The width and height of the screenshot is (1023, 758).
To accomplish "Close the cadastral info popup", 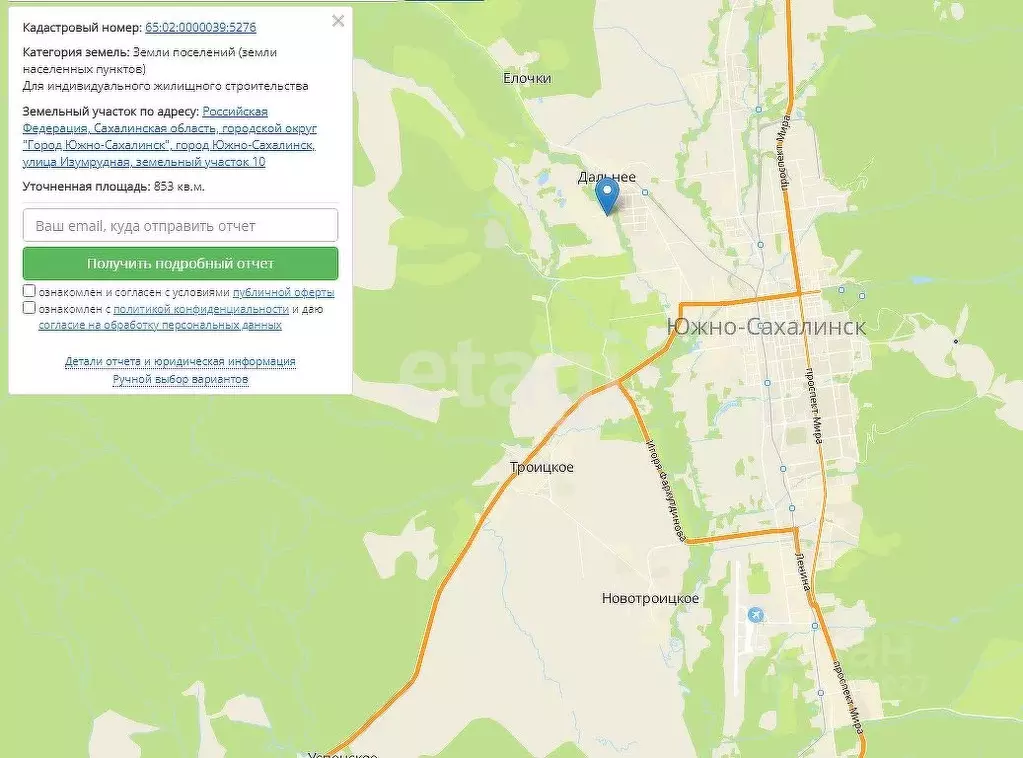I will click(x=338, y=21).
